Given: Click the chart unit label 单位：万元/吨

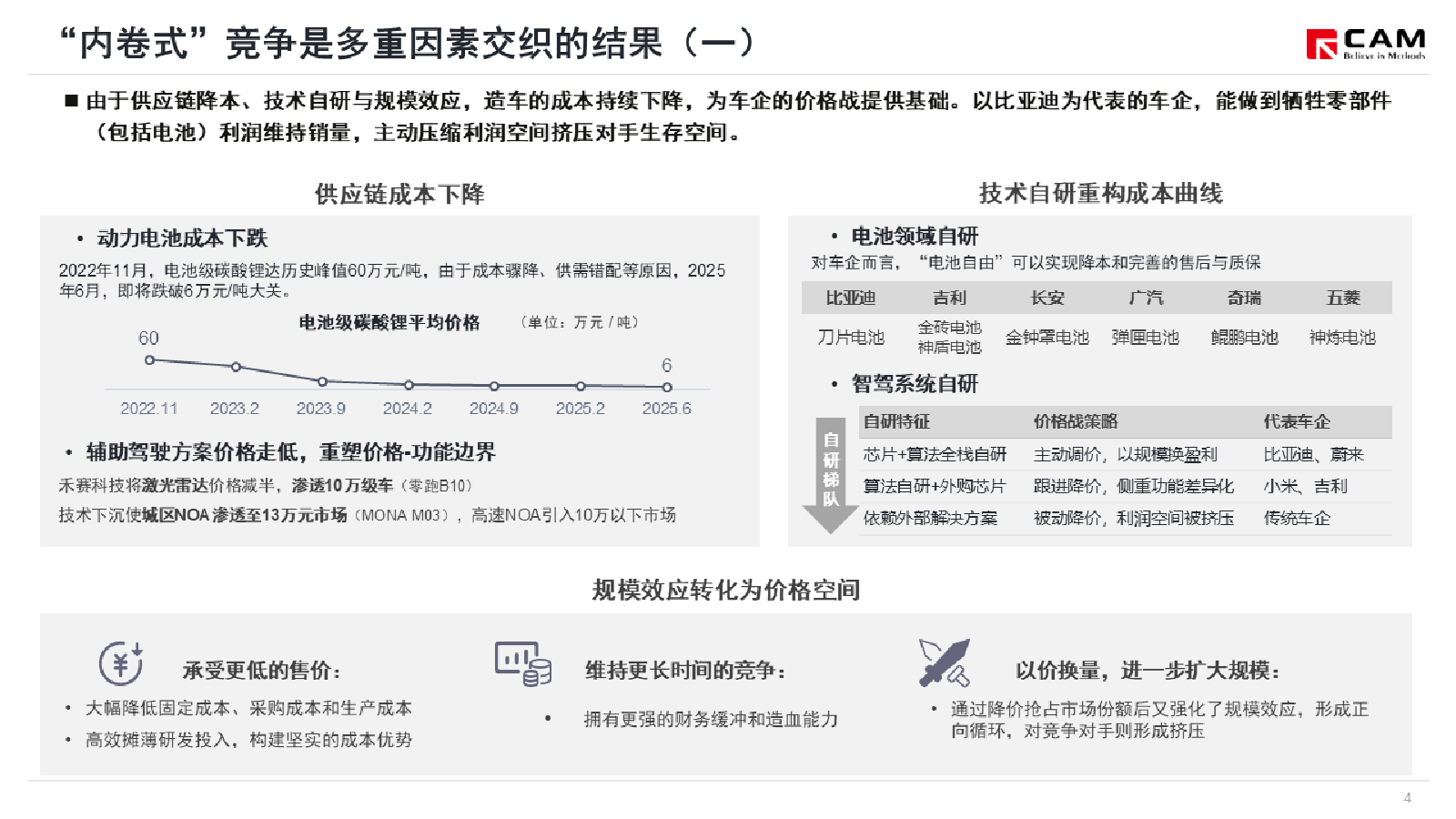Looking at the screenshot, I should click(x=579, y=322).
